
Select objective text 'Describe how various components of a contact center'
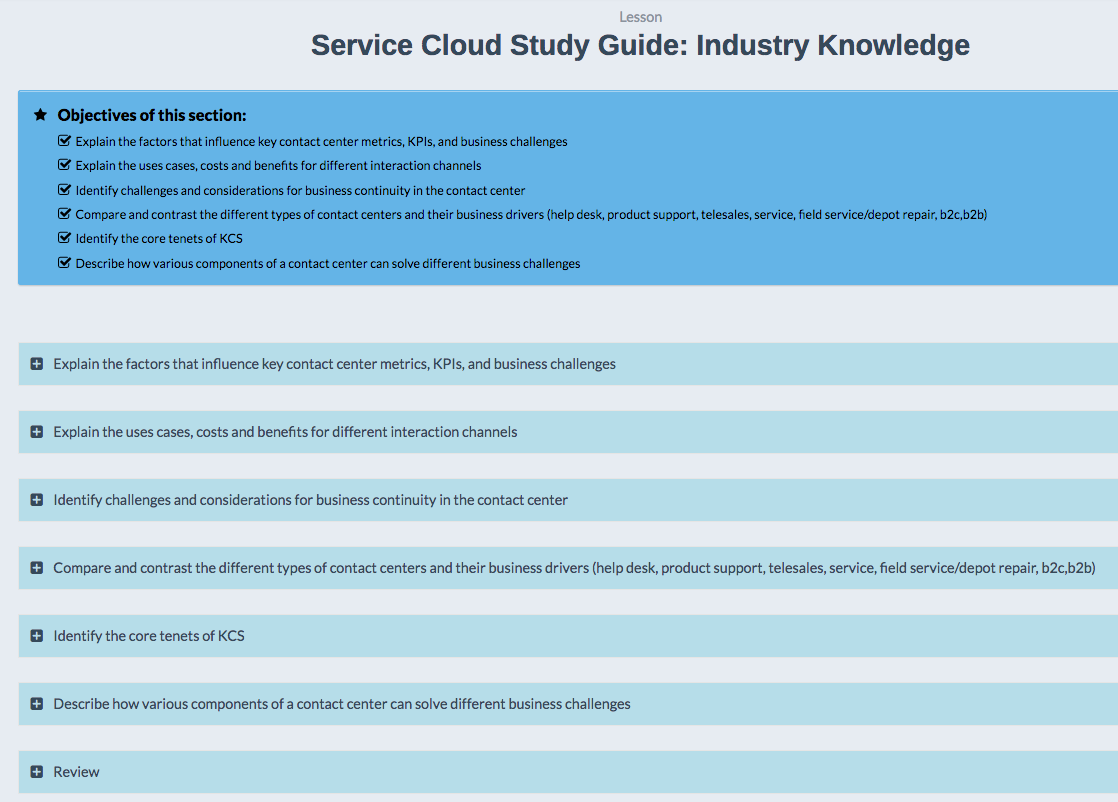(x=328, y=263)
